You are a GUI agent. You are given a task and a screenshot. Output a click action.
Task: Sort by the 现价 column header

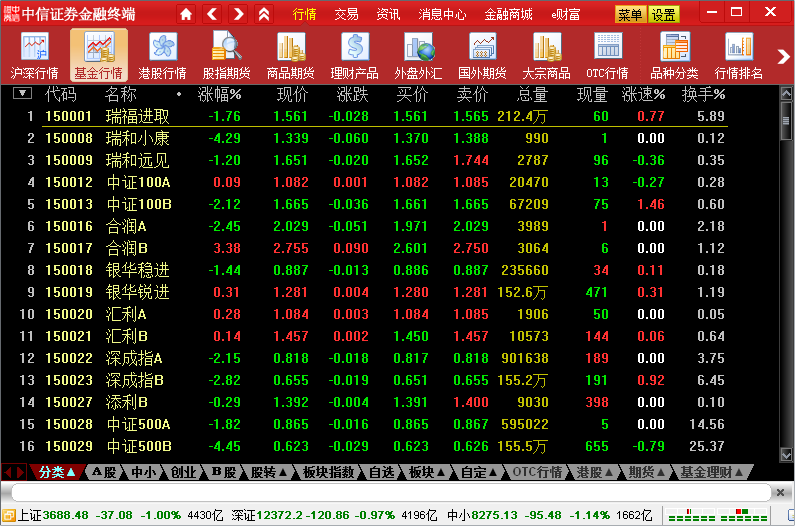coord(293,94)
